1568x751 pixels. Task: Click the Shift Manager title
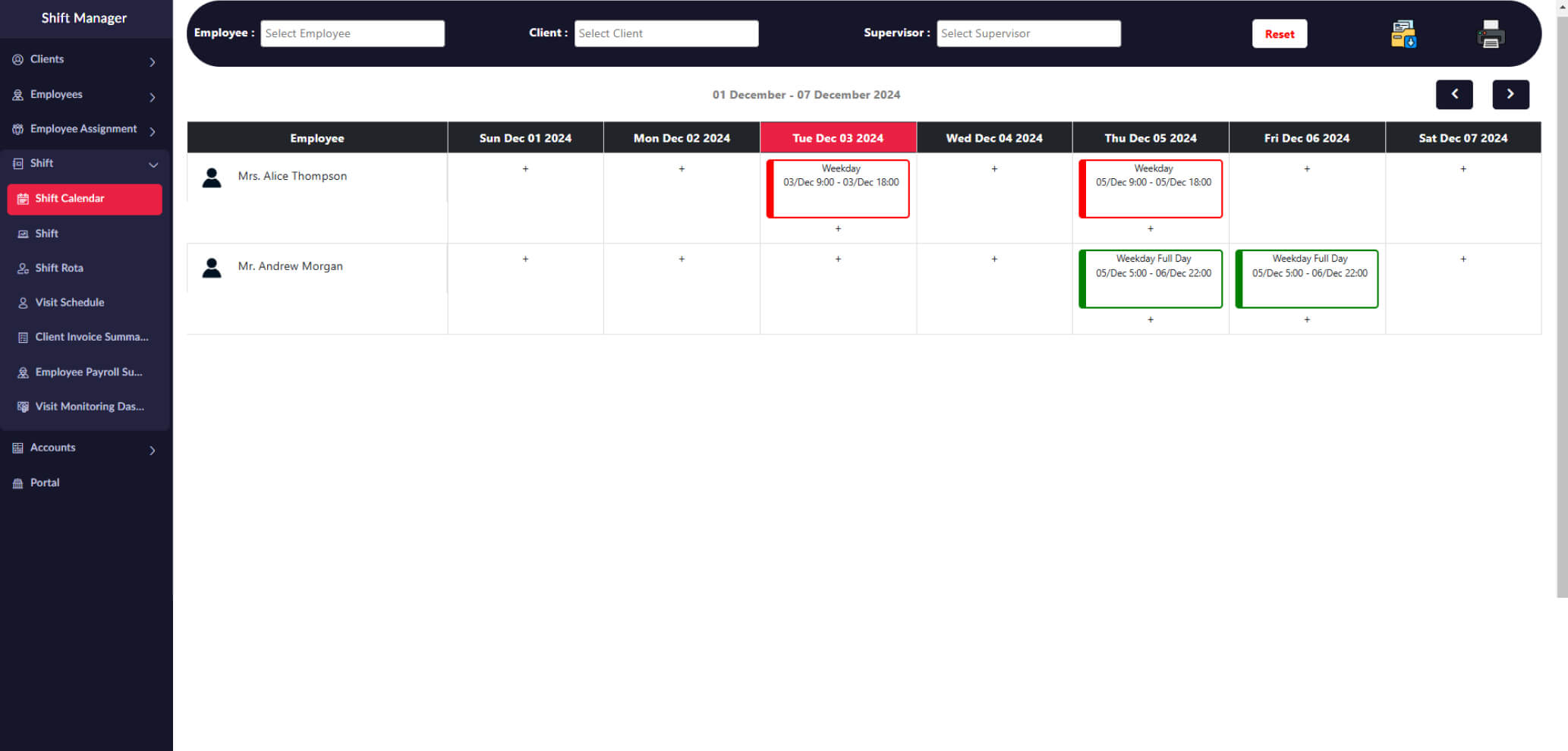pyautogui.click(x=84, y=18)
